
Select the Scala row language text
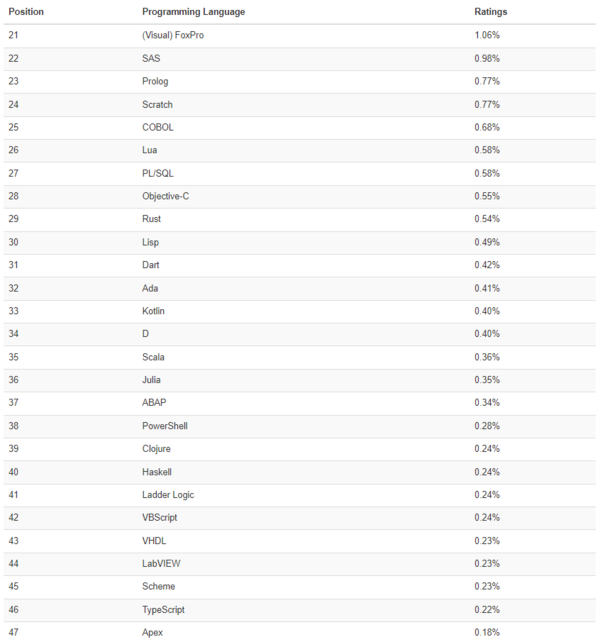click(154, 357)
